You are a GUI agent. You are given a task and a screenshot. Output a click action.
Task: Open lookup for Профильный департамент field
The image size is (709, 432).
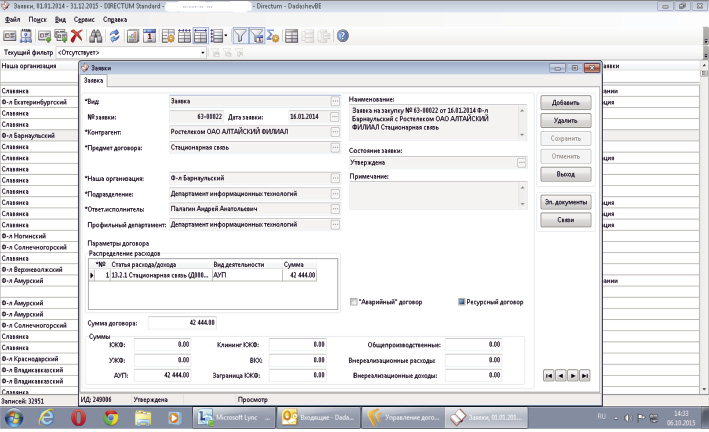pyautogui.click(x=335, y=225)
